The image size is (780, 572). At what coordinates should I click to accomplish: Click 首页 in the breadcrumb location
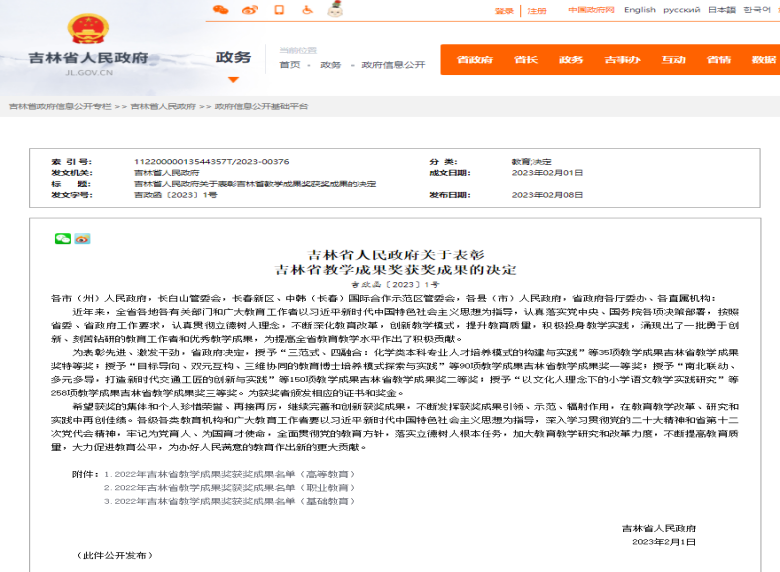pos(289,65)
